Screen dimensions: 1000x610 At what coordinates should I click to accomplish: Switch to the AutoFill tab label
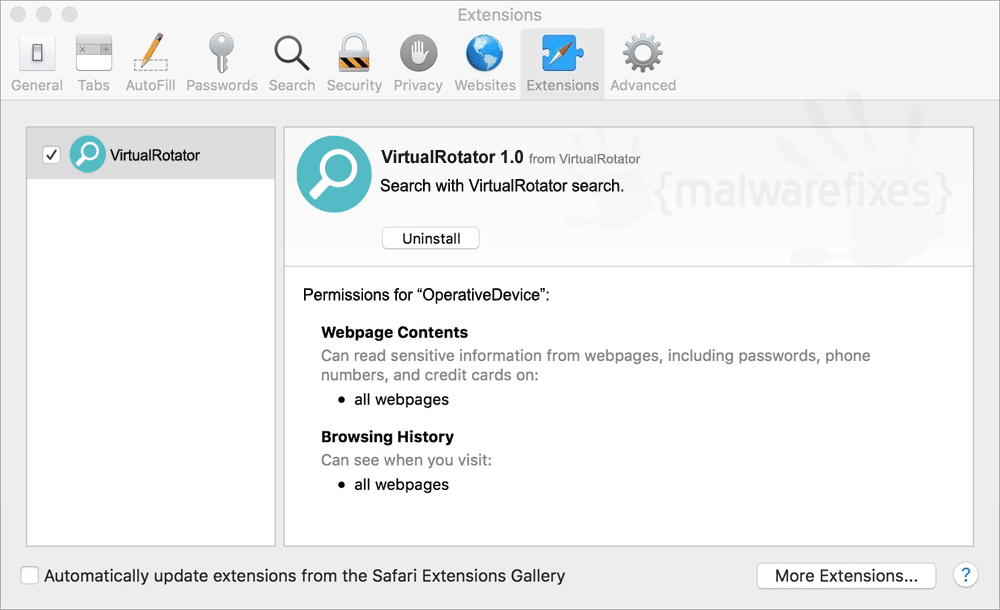151,86
